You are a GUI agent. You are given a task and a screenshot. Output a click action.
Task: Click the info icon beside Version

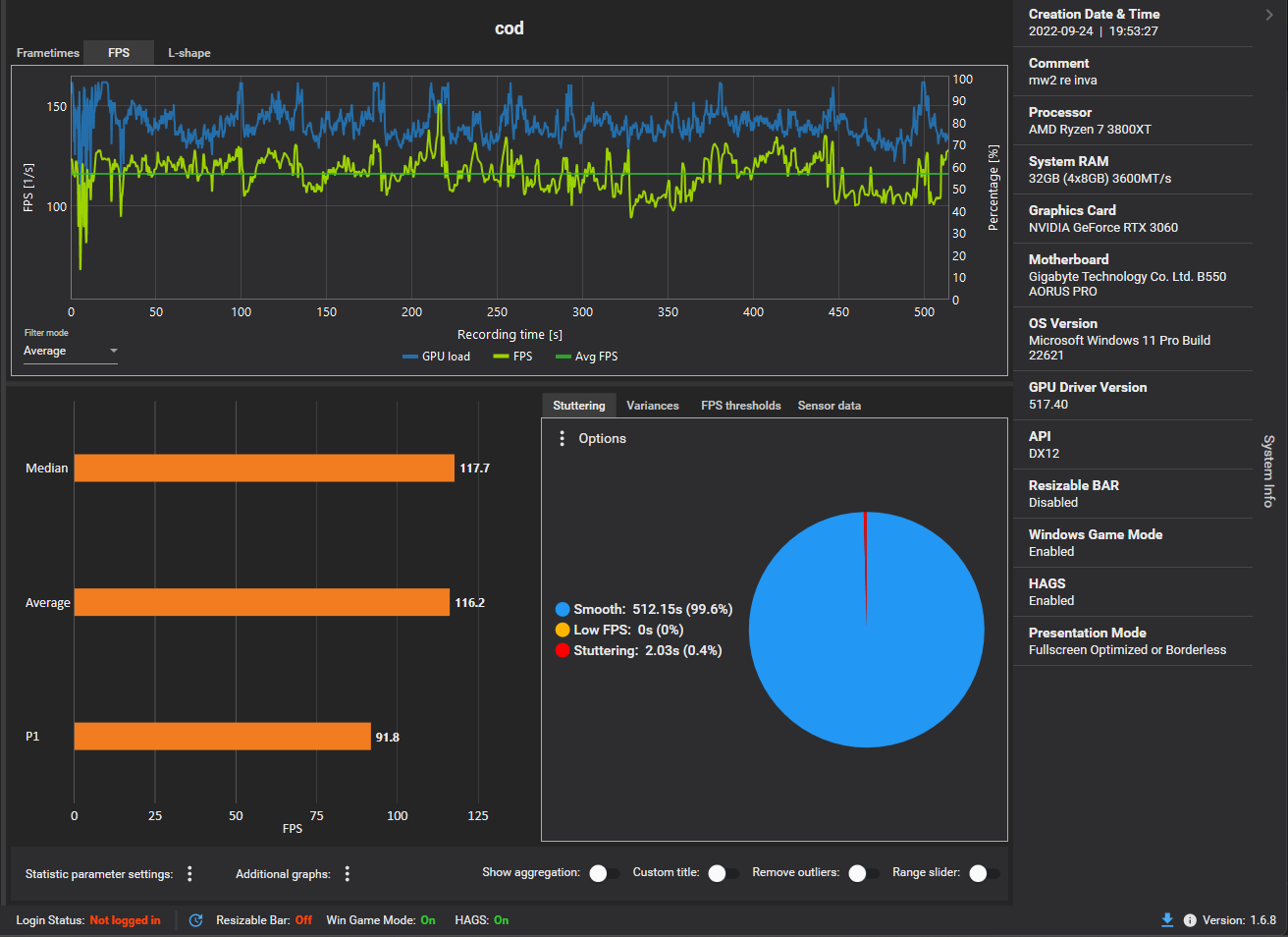(1190, 920)
